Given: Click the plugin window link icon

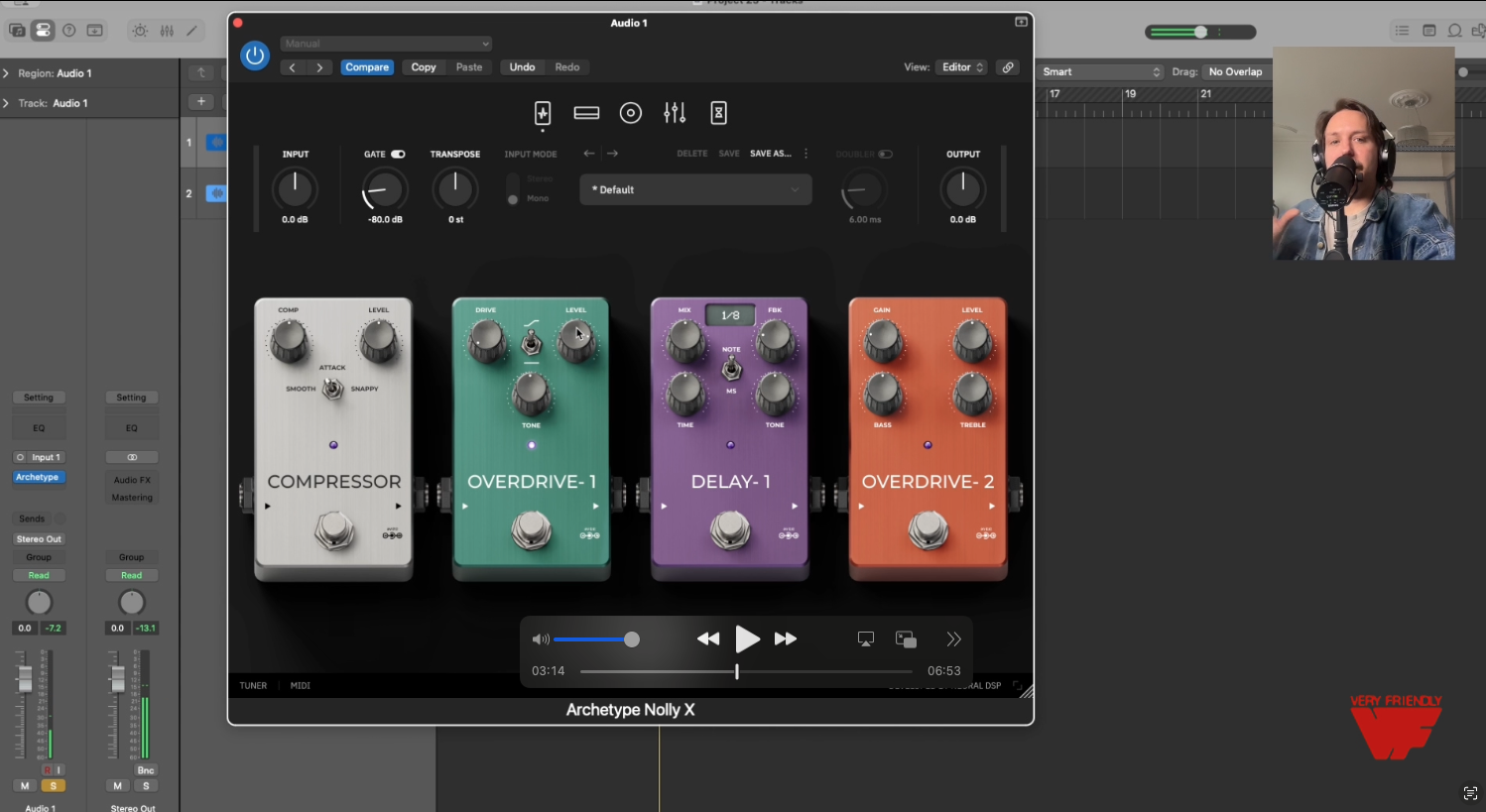Looking at the screenshot, I should point(1008,67).
